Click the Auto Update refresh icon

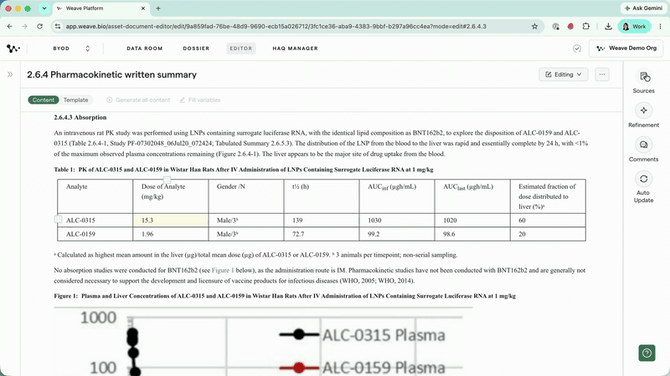coord(644,179)
